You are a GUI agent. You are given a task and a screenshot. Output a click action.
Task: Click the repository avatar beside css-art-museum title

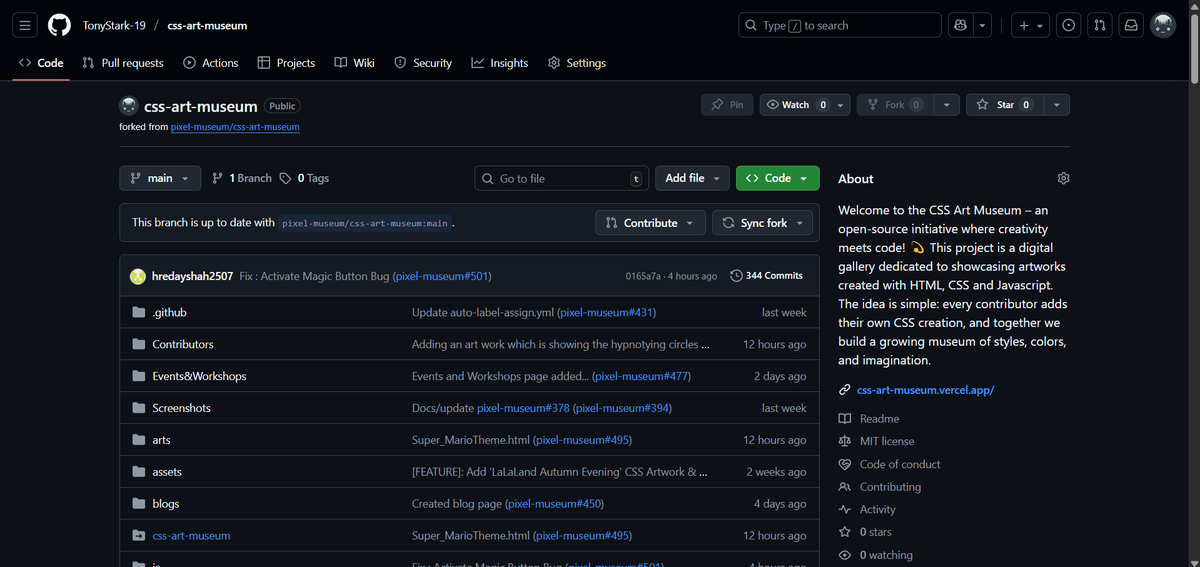[x=128, y=106]
